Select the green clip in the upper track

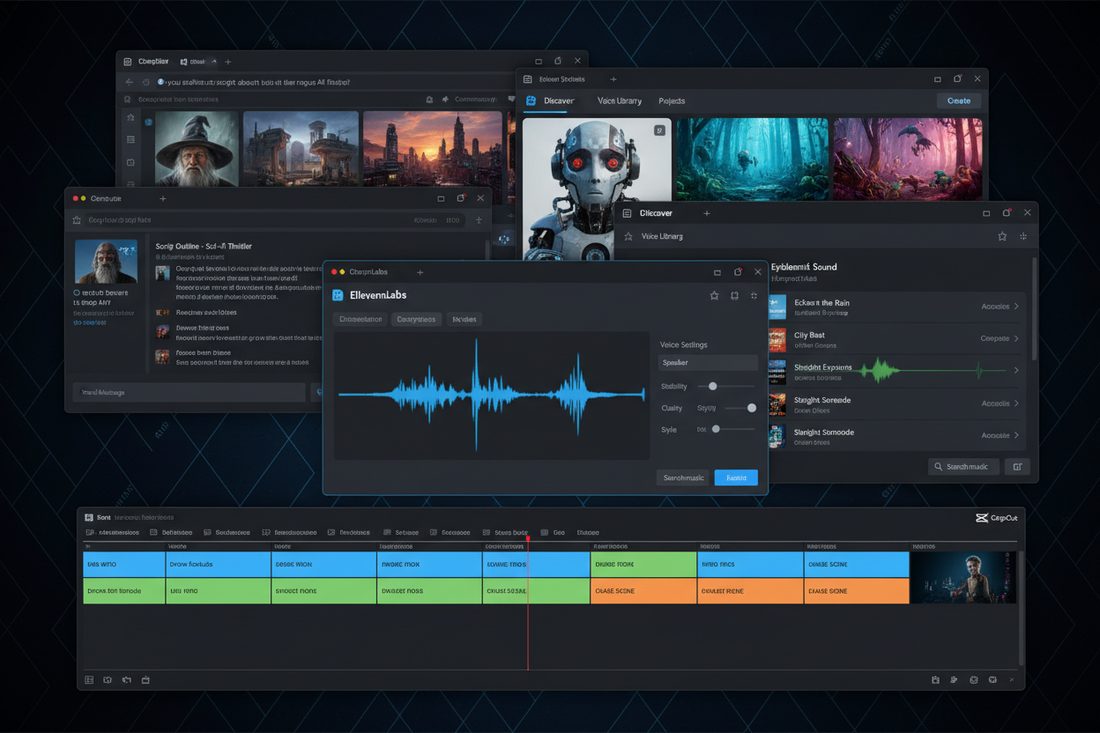[643, 564]
